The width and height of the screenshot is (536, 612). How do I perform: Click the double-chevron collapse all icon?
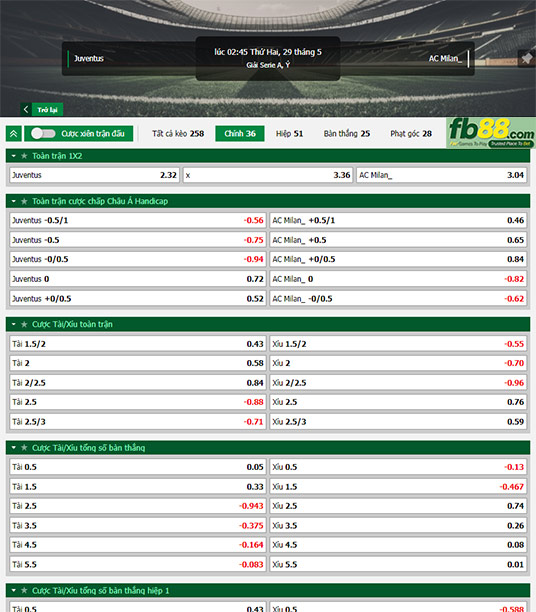click(x=14, y=134)
